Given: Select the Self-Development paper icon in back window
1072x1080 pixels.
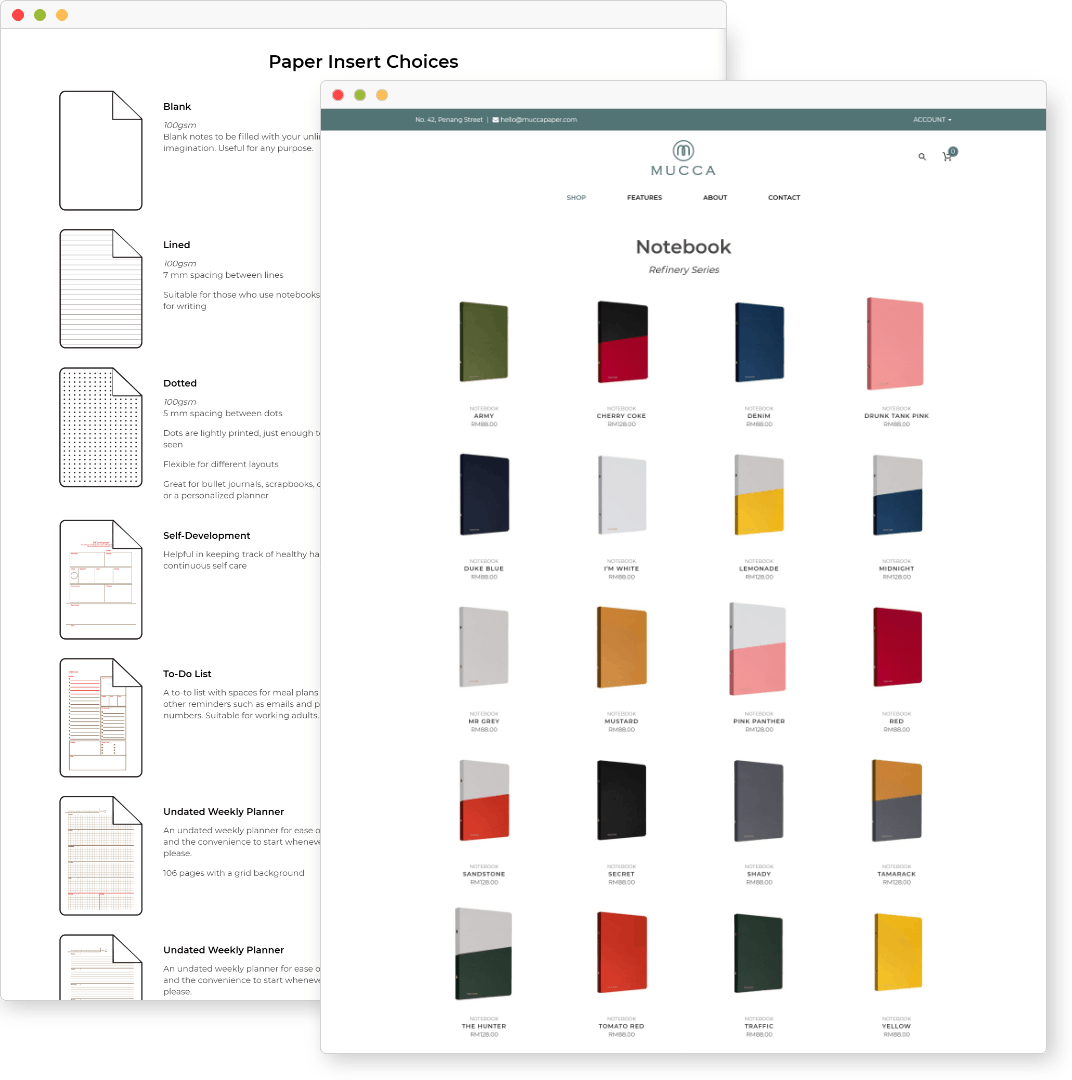Looking at the screenshot, I should click(x=101, y=580).
